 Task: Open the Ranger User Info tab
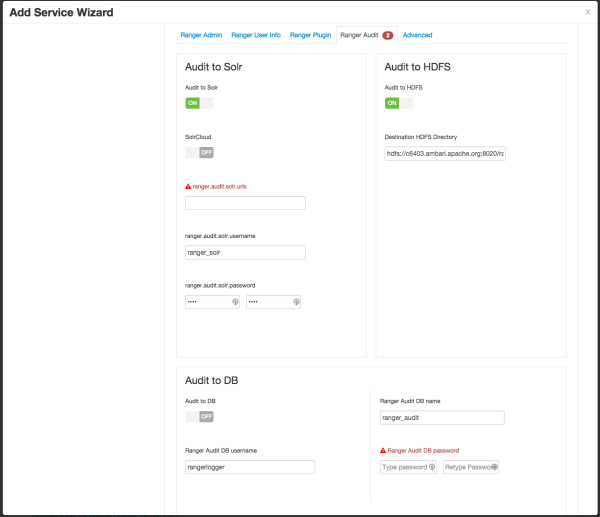pyautogui.click(x=256, y=35)
